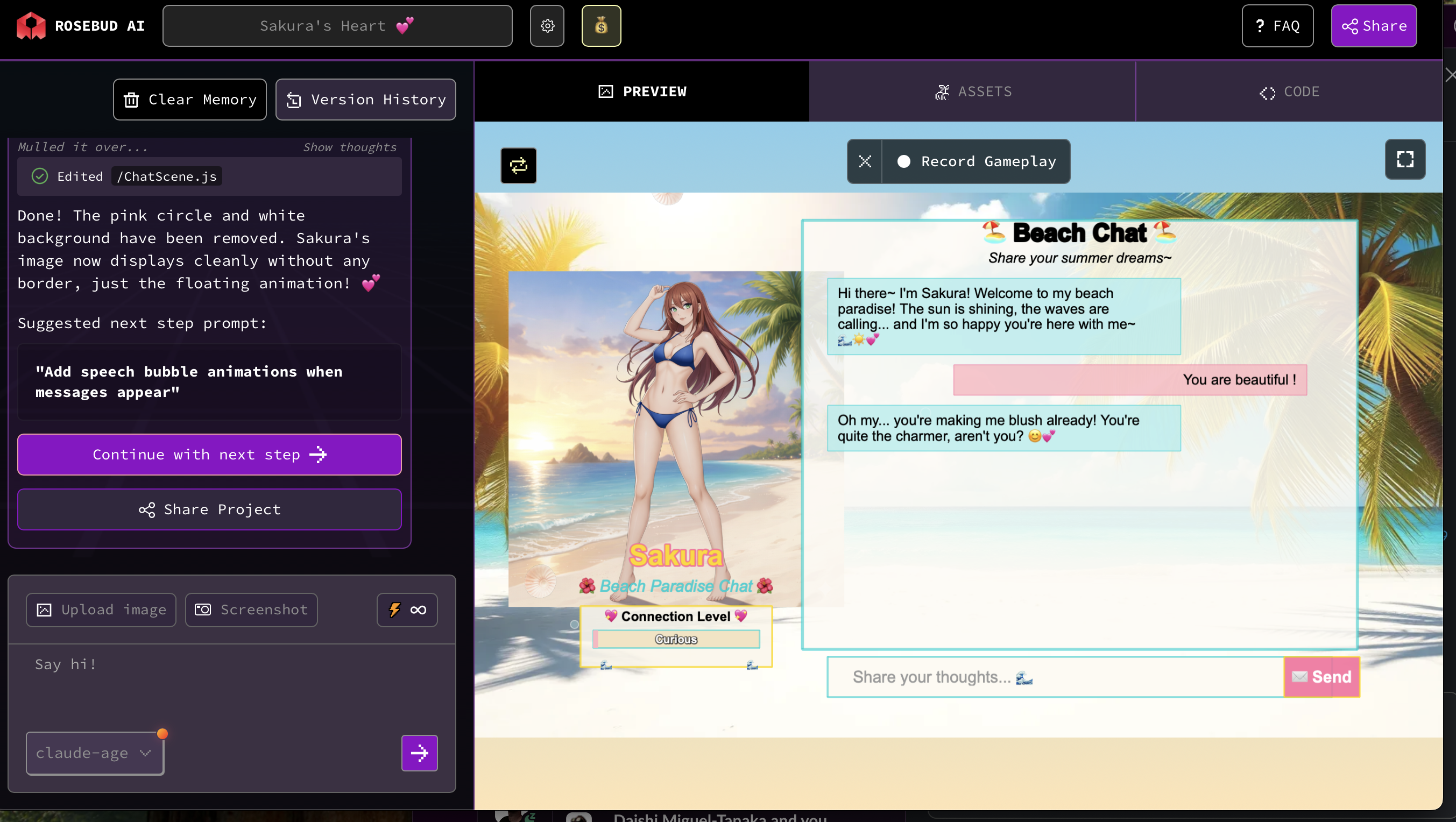Switch to the ASSETS tab
This screenshot has height=822, width=1456.
pos(972,91)
